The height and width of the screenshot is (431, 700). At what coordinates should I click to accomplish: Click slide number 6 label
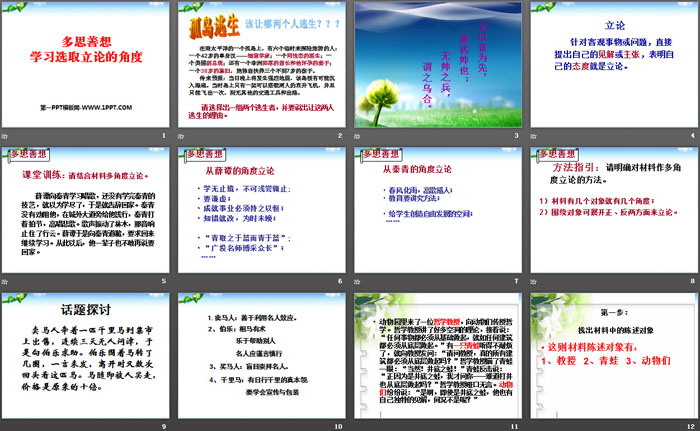(340, 281)
